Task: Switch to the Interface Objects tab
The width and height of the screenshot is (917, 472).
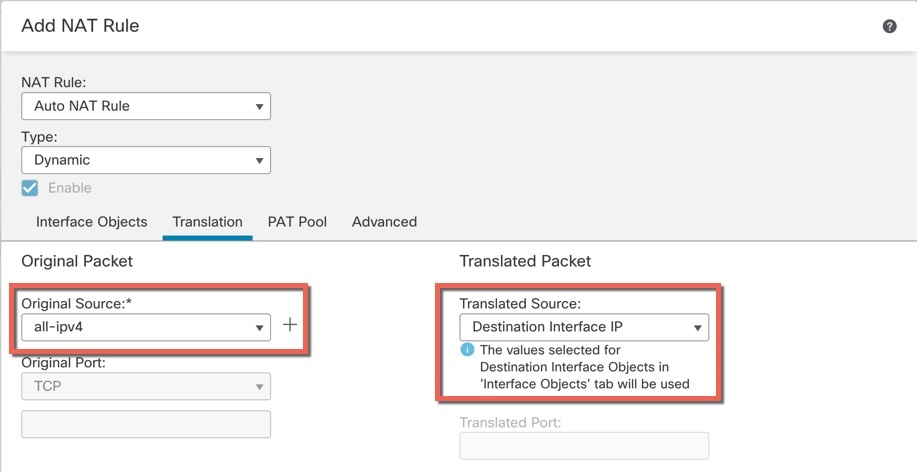Action: coord(92,222)
